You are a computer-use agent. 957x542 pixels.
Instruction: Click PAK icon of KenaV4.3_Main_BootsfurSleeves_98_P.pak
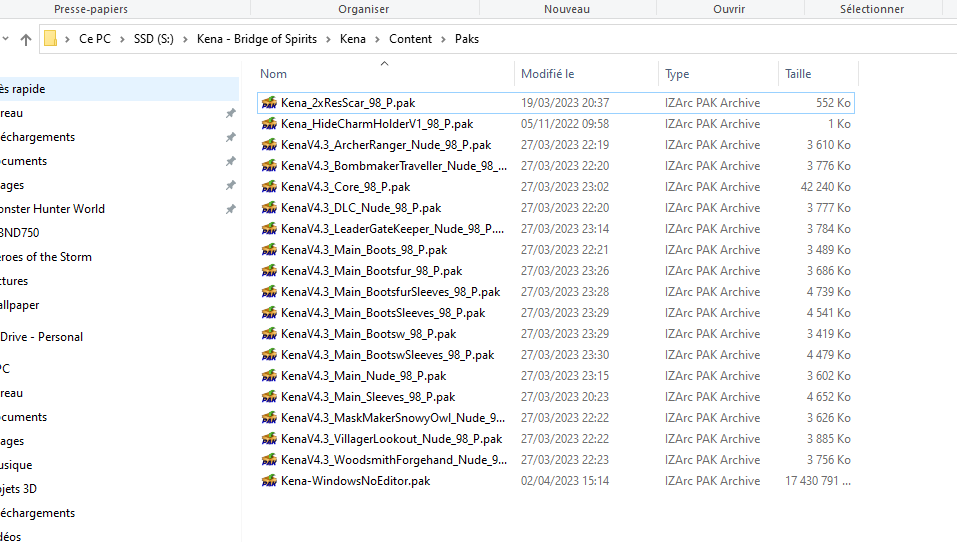pos(269,292)
